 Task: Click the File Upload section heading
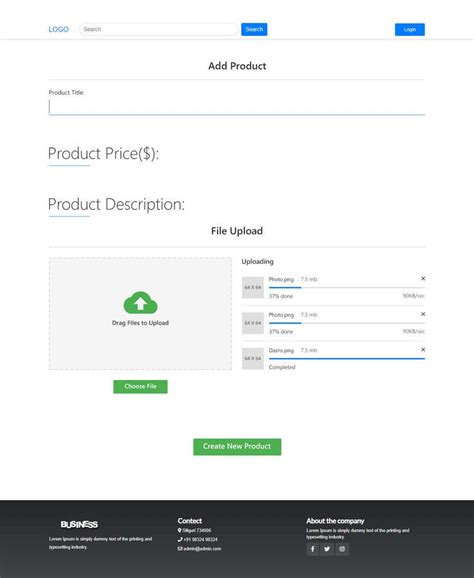point(237,231)
